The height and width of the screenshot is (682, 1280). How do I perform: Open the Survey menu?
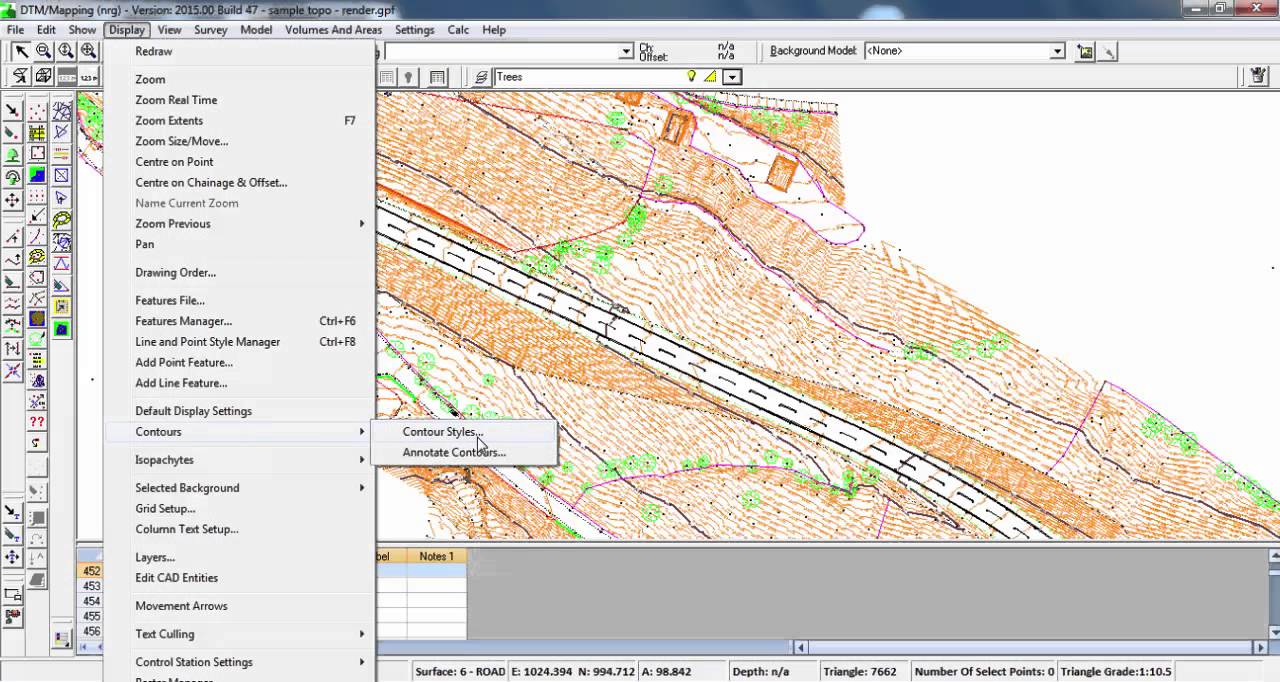211,30
